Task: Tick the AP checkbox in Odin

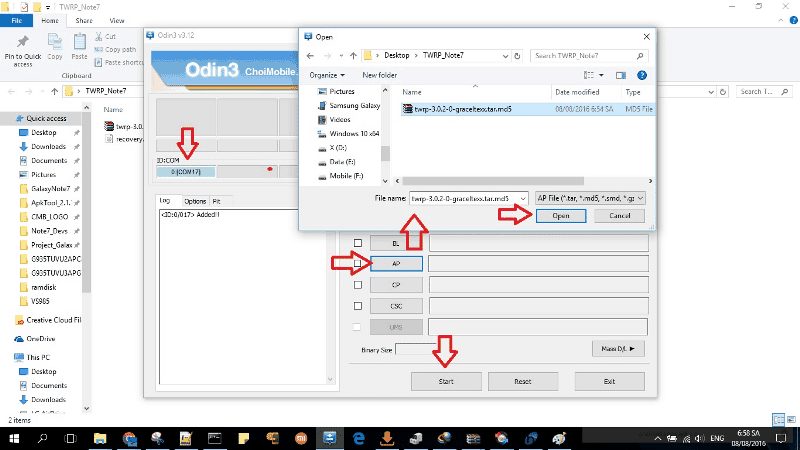Action: pos(358,264)
